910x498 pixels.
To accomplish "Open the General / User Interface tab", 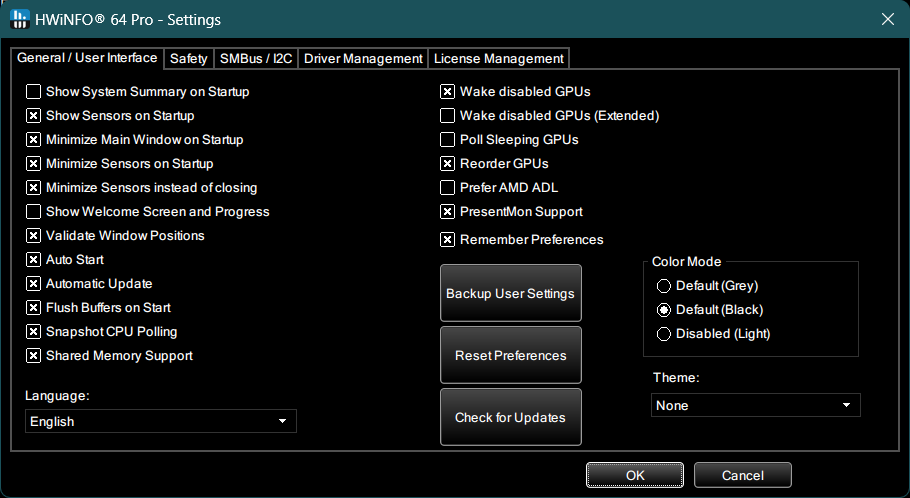I will 87,57.
